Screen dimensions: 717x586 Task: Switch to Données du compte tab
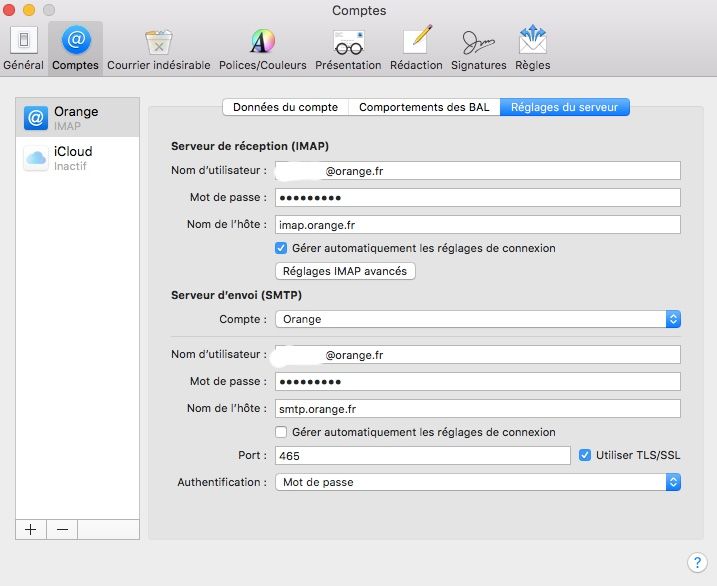point(285,107)
